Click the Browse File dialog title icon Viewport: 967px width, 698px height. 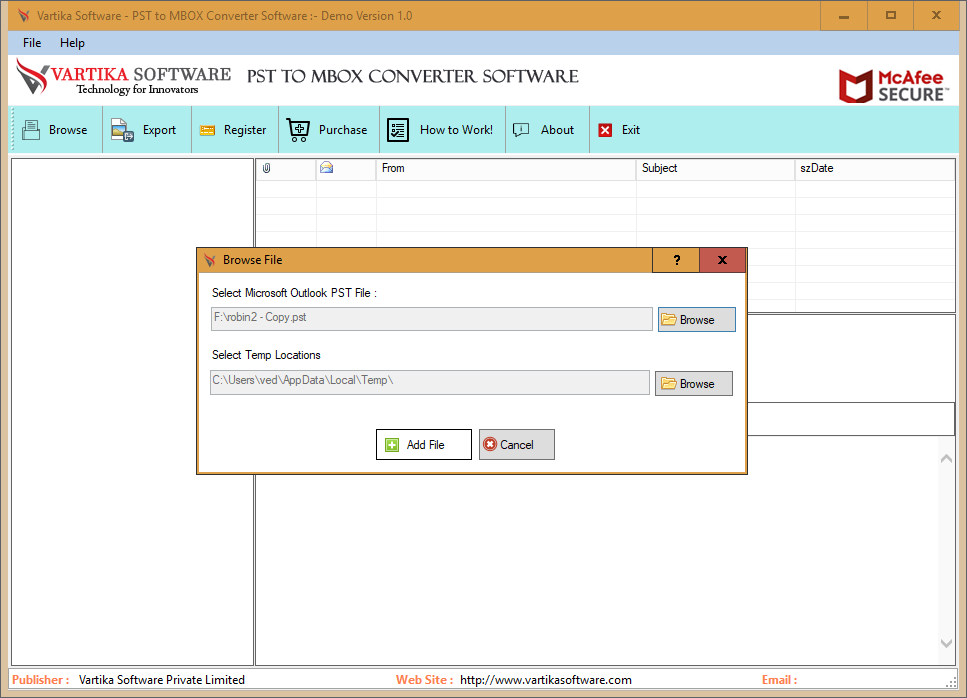tap(210, 260)
